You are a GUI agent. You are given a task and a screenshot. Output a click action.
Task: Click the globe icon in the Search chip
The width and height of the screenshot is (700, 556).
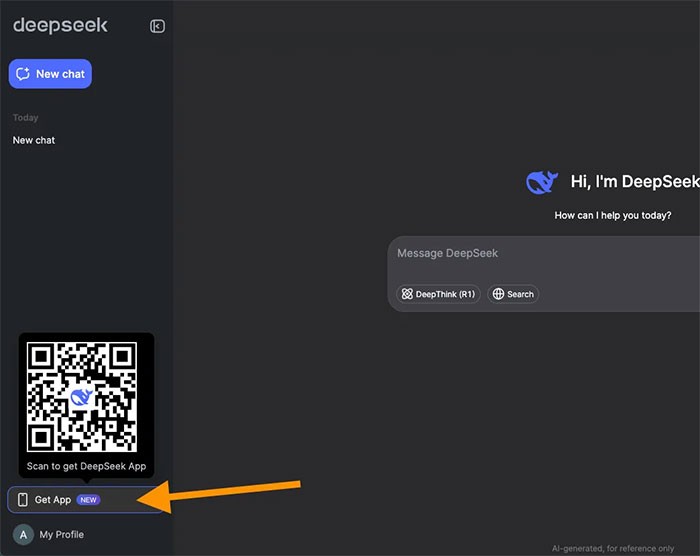point(499,294)
